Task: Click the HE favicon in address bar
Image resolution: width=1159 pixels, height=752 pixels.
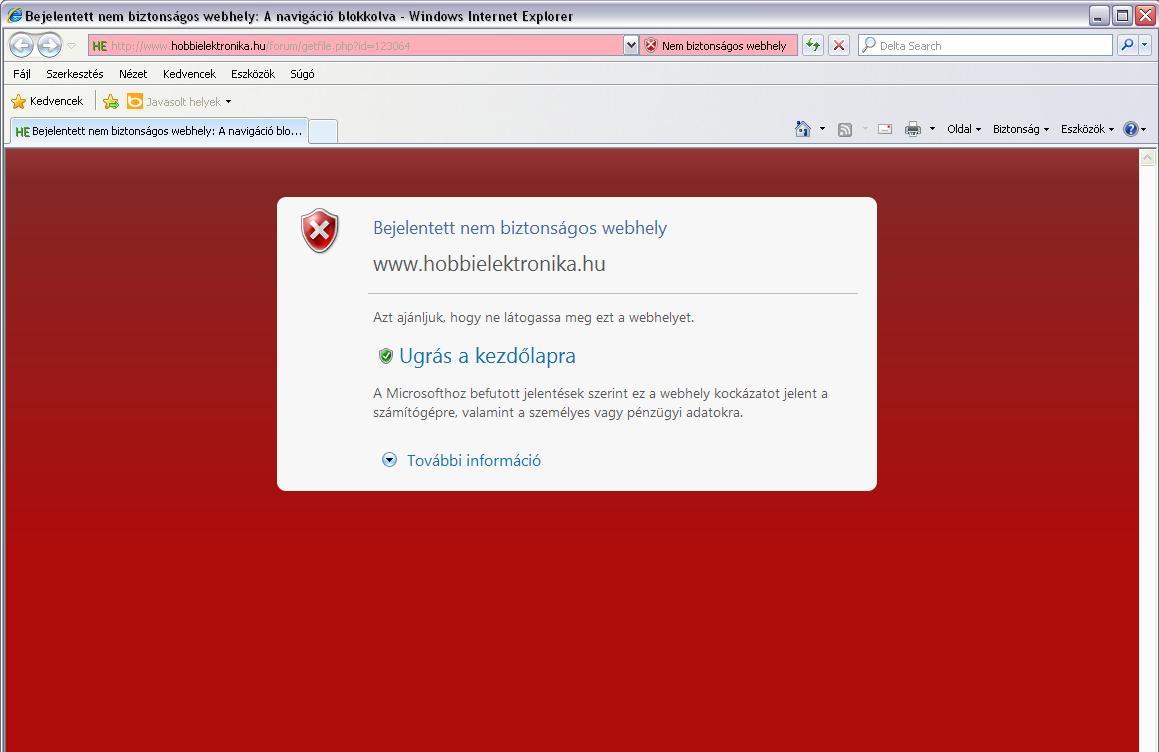Action: (100, 46)
